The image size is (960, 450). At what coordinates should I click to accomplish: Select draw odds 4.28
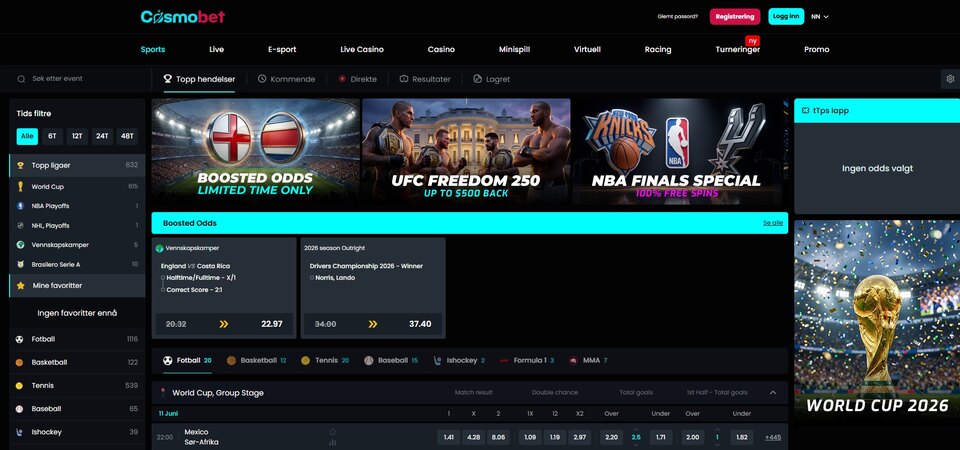point(473,437)
